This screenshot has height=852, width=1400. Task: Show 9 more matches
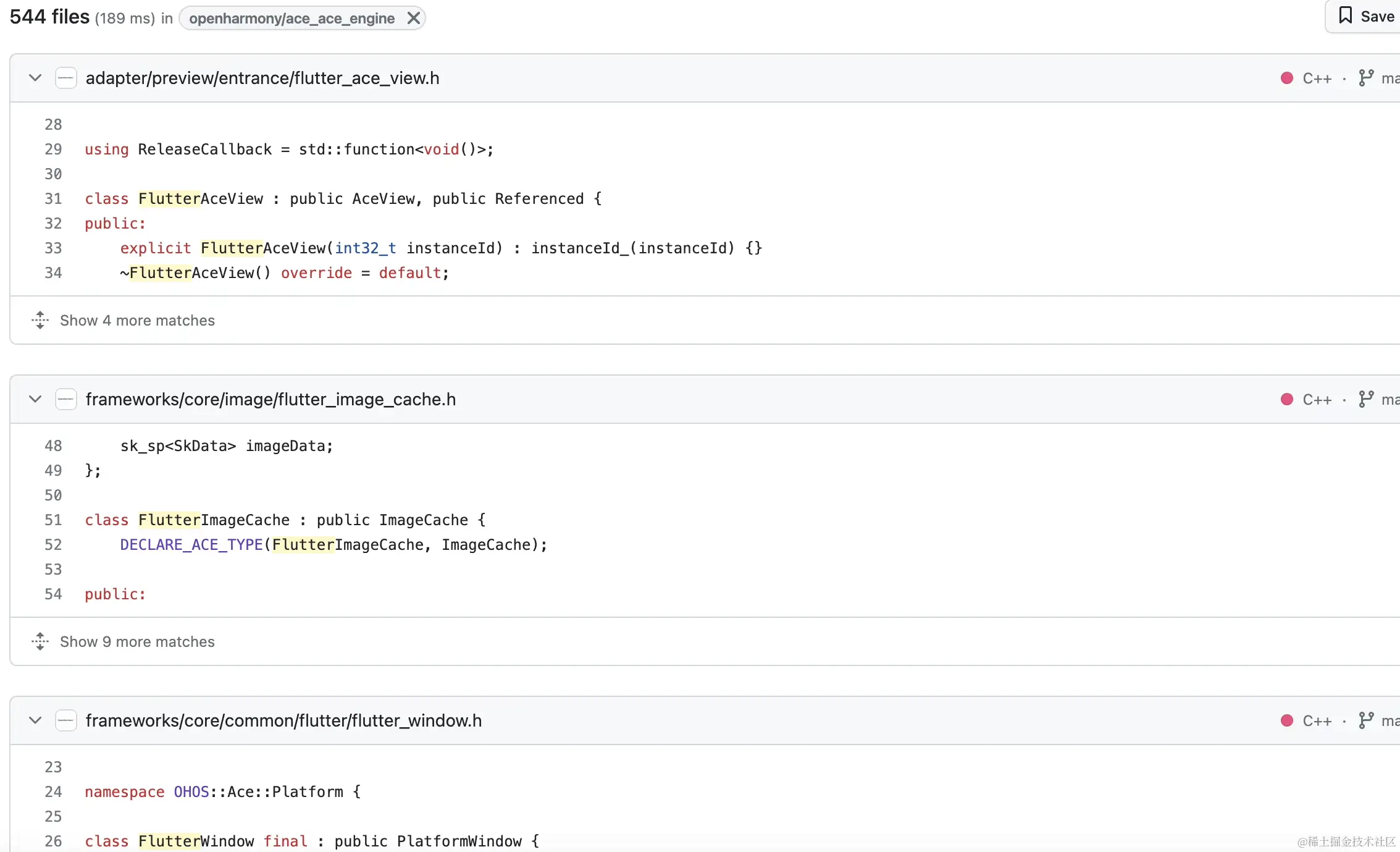click(137, 641)
